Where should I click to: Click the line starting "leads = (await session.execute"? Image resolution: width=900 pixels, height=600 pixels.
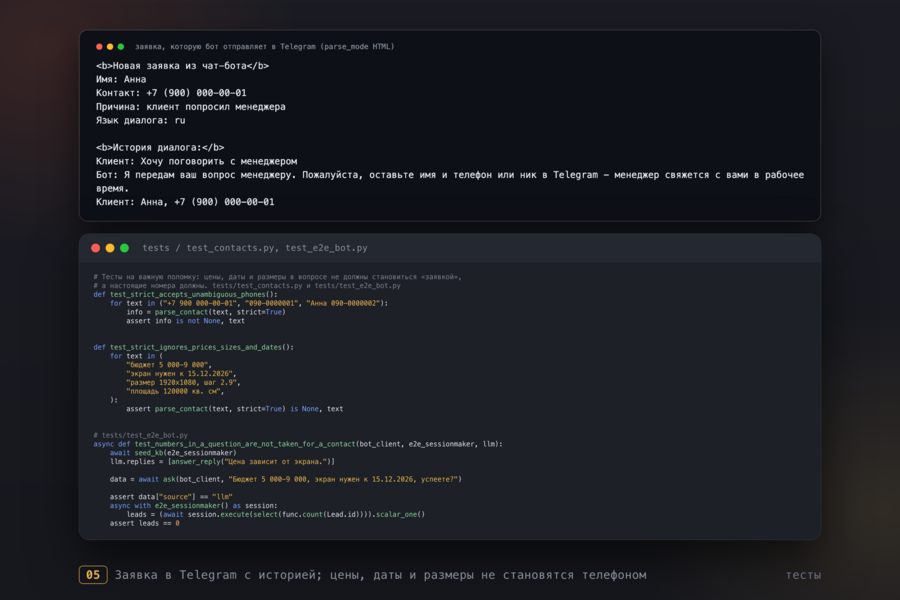tap(276, 514)
